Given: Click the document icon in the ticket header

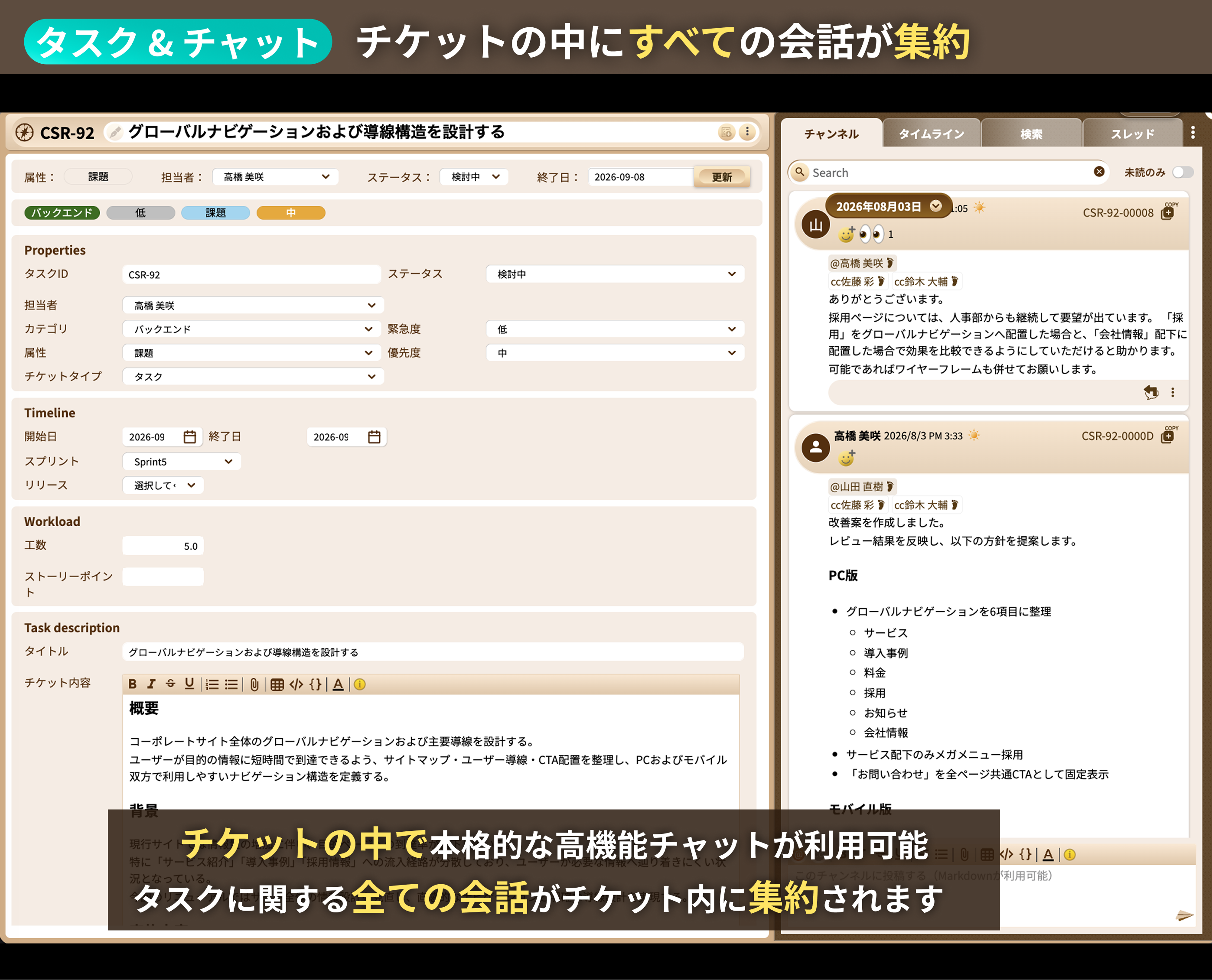Looking at the screenshot, I should pos(727,132).
